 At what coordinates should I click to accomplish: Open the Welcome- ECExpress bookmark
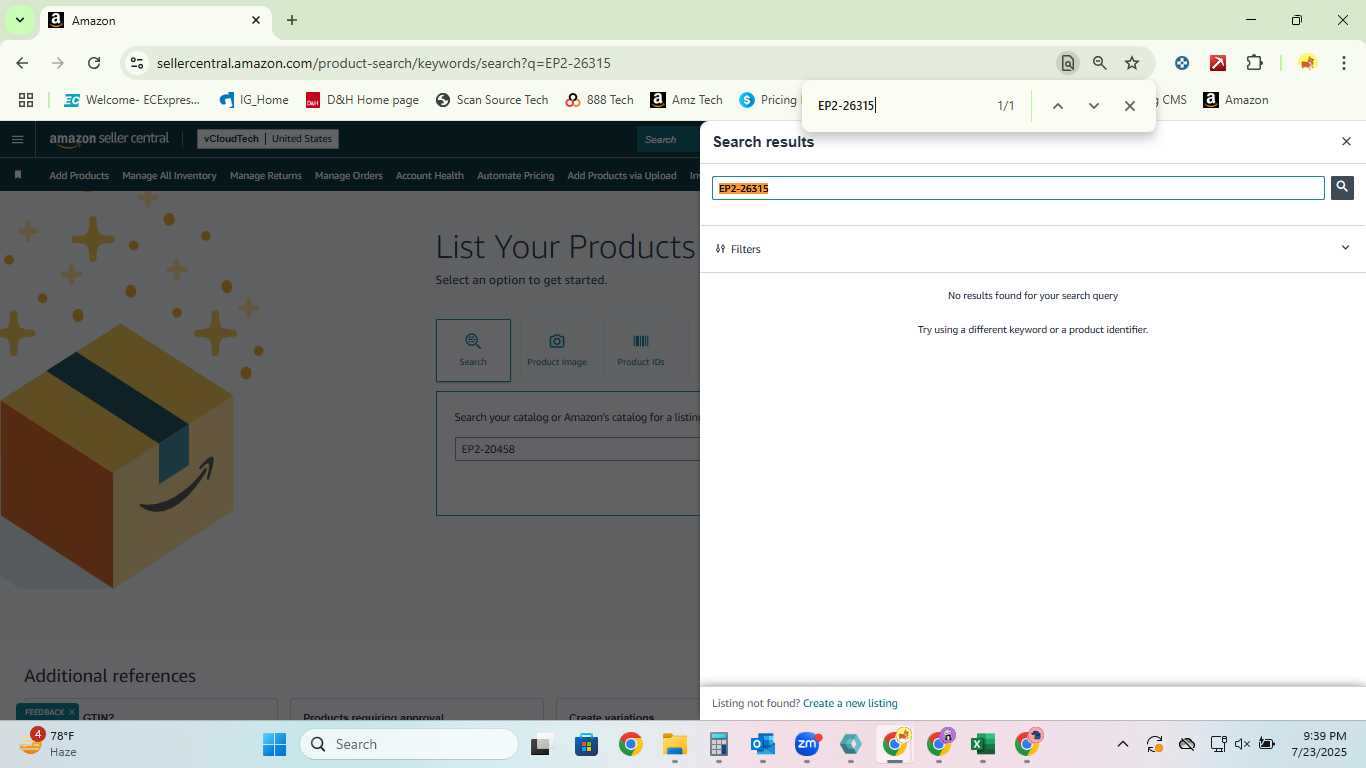[x=131, y=100]
